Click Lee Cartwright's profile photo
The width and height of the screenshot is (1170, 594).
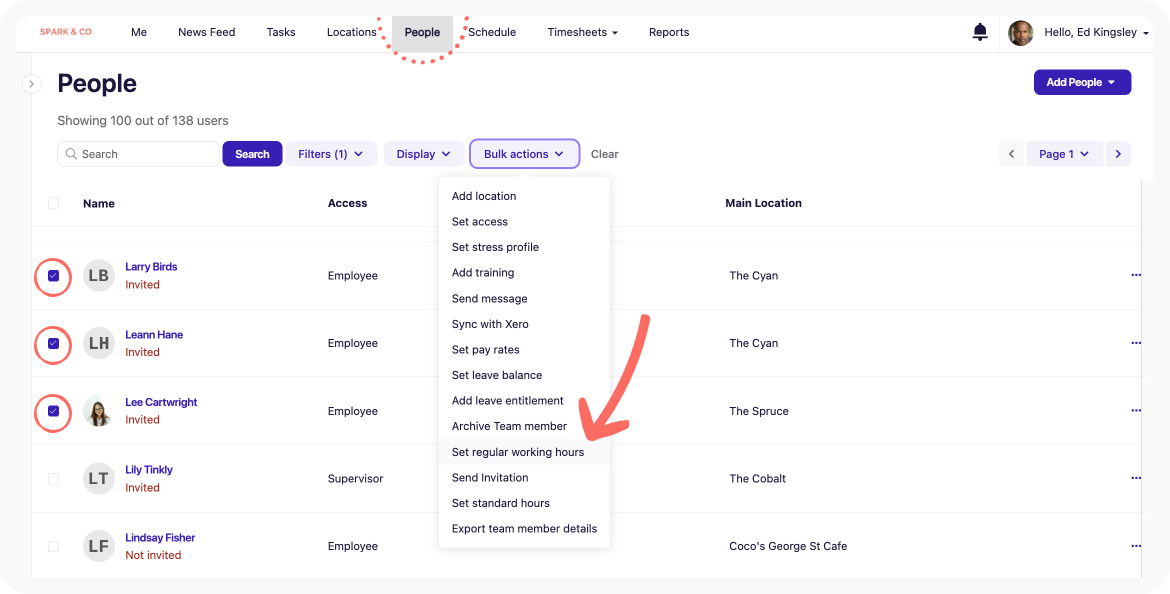click(99, 411)
